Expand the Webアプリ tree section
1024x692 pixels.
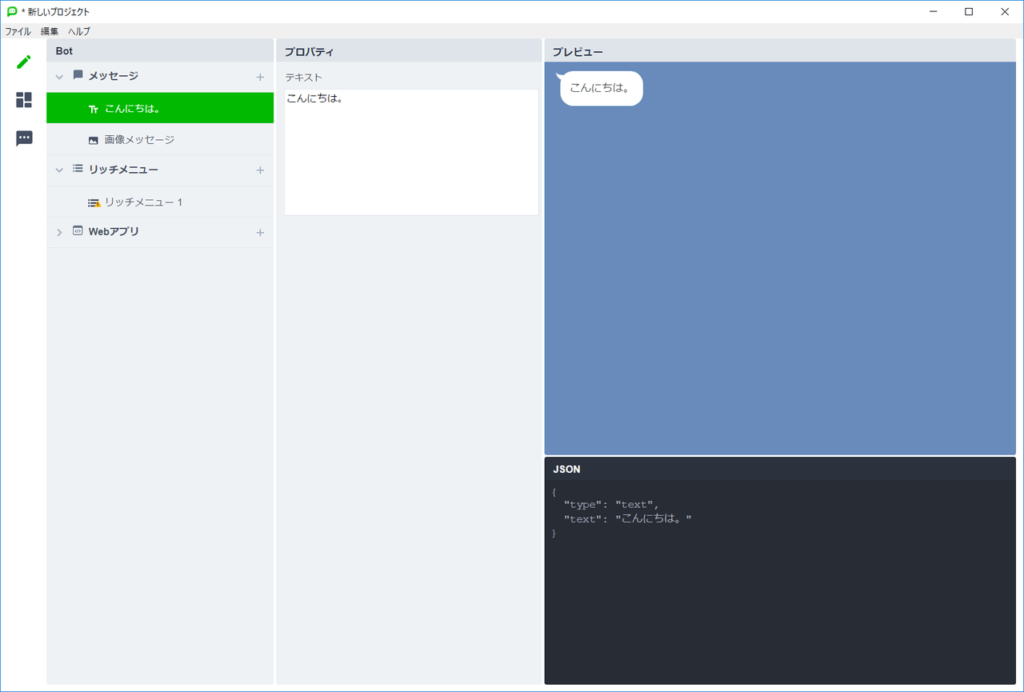pyautogui.click(x=59, y=233)
